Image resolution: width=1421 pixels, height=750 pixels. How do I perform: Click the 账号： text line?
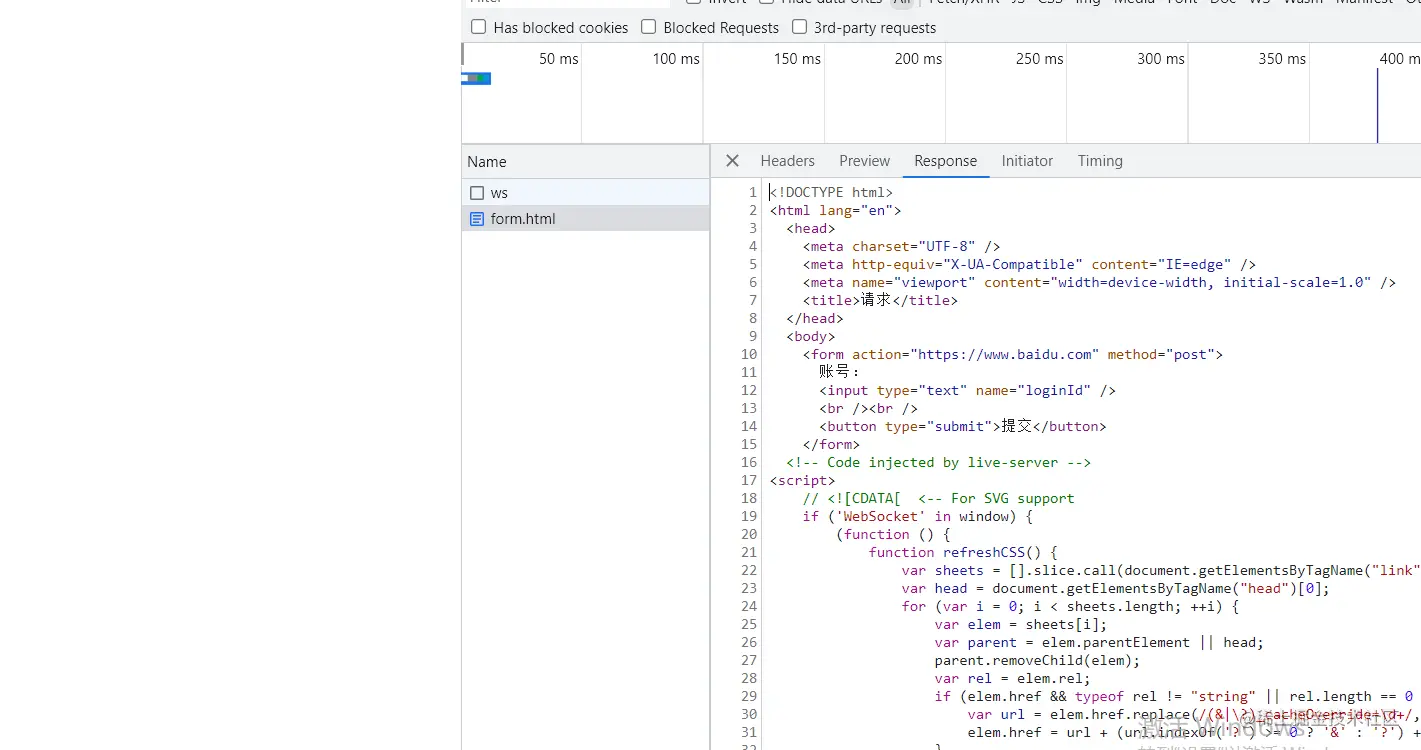(x=840, y=372)
